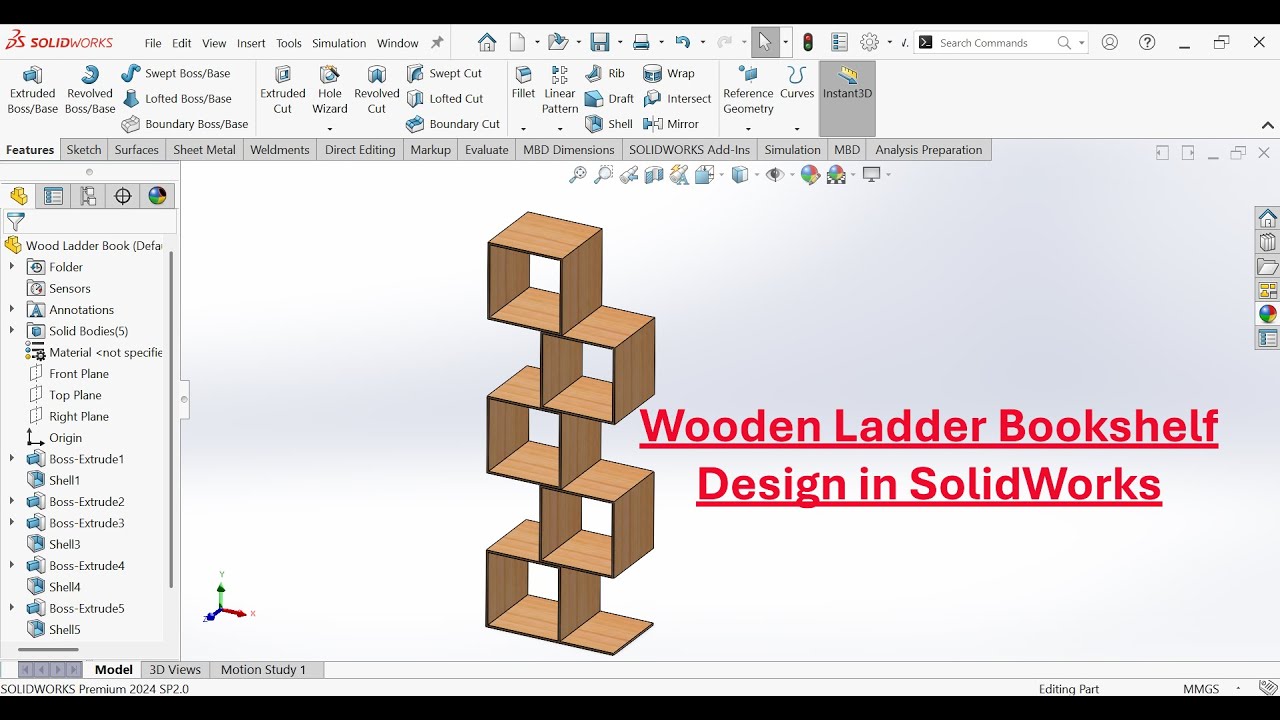Activate the Swept Boss/Base tool
Viewport: 1280px width, 720px height.
point(176,73)
